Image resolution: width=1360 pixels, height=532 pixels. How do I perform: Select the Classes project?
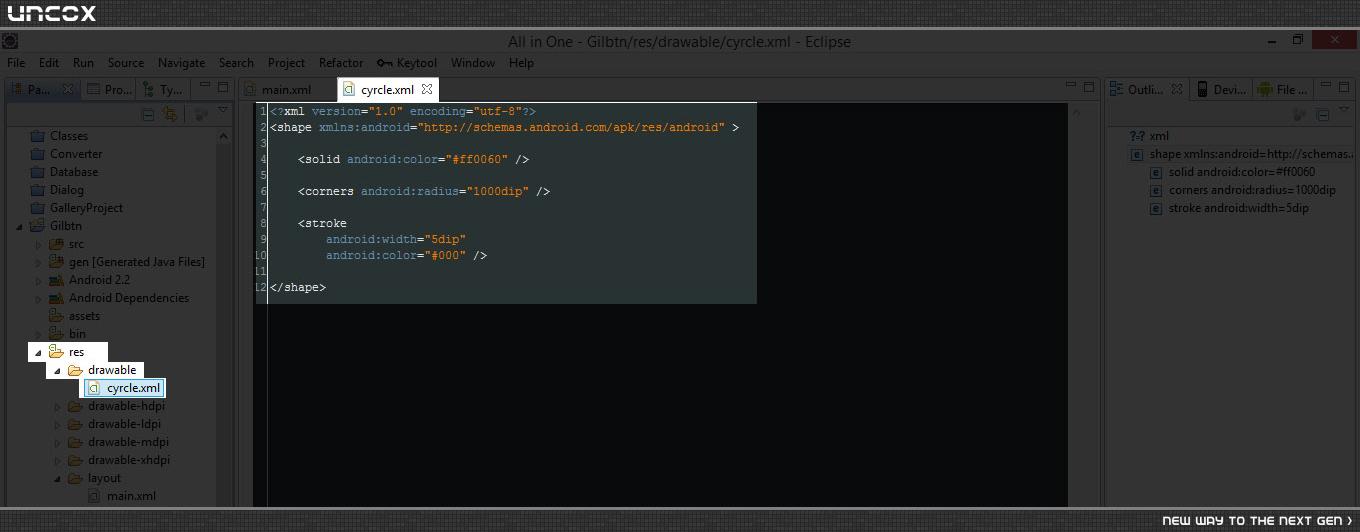click(59, 136)
